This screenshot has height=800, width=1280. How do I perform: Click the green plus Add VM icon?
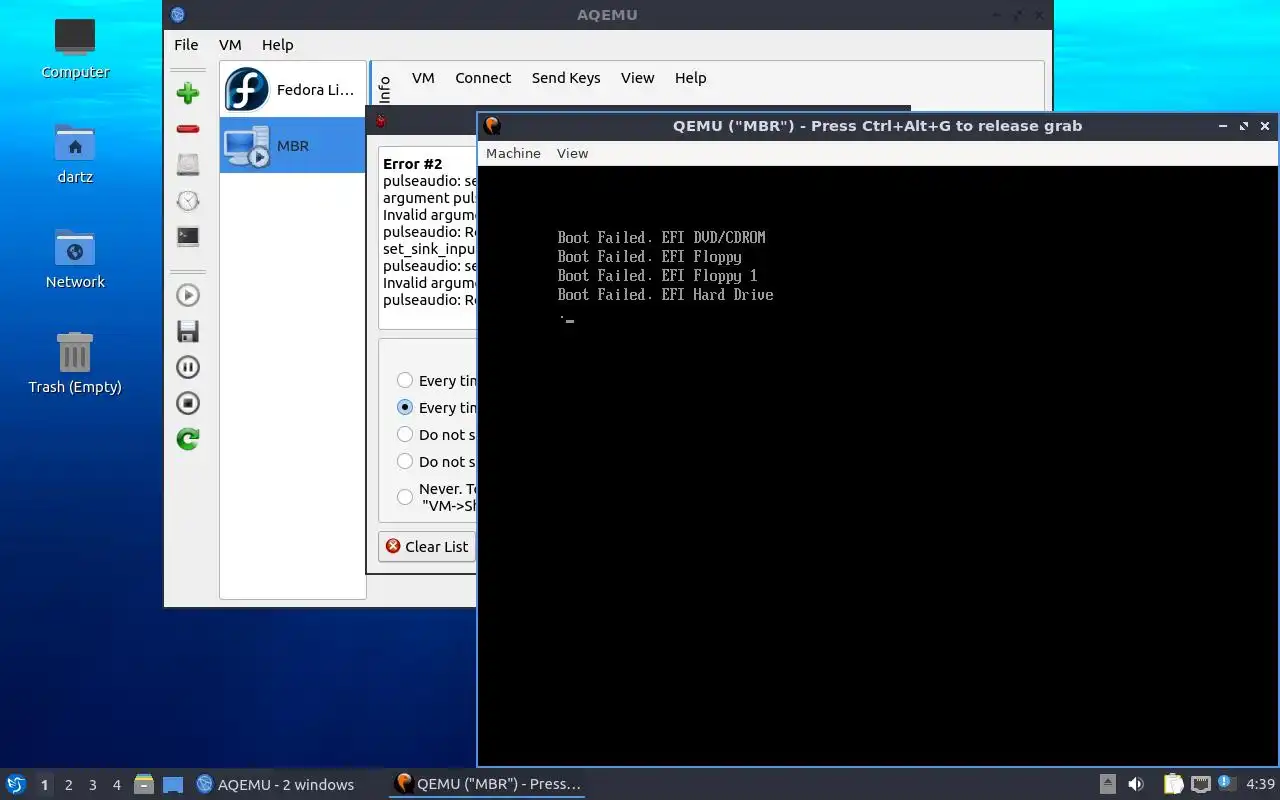(188, 94)
